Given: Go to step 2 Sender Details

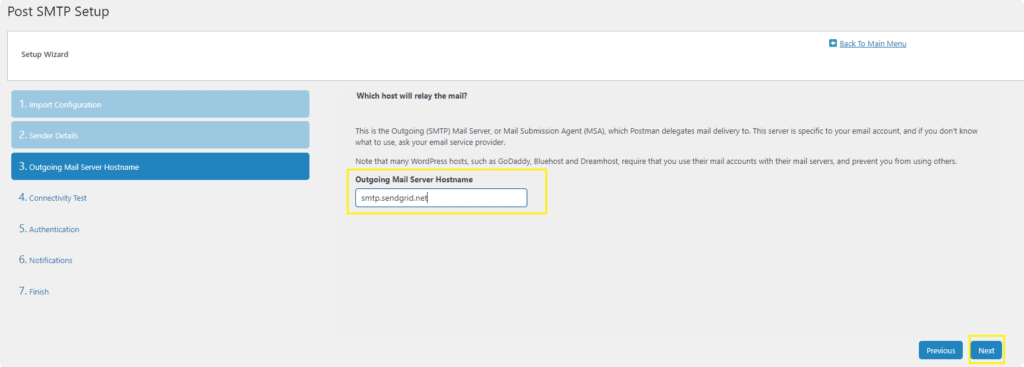Looking at the screenshot, I should point(160,135).
